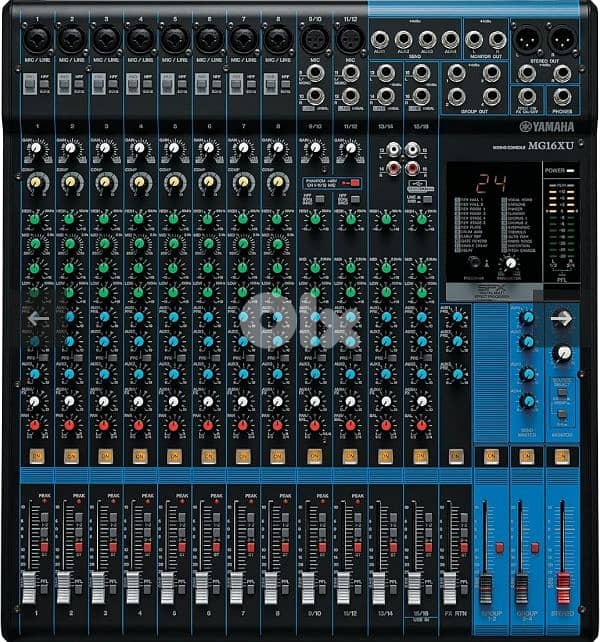Screen dimensions: 600x642
Task: Toggle the STEREO master ON button
Action: [x=561, y=455]
